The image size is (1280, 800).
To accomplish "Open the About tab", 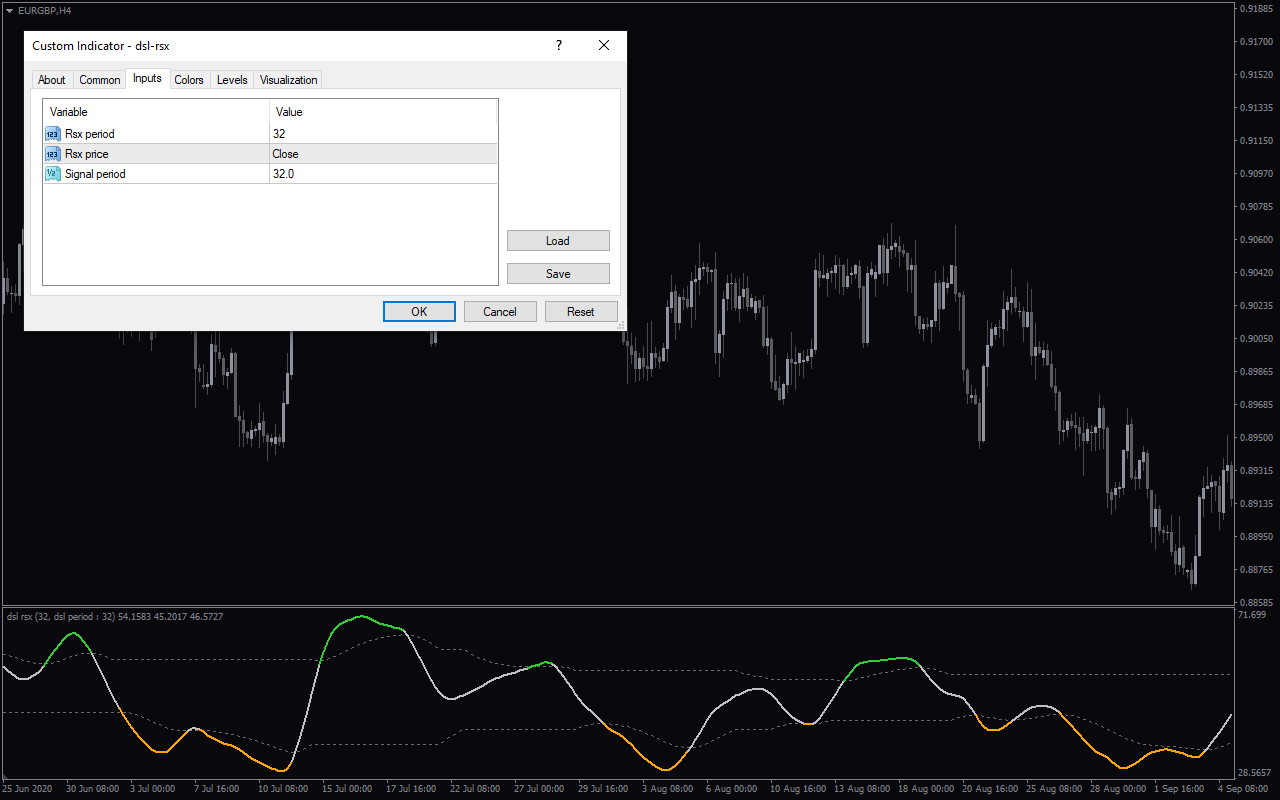I will pyautogui.click(x=52, y=80).
